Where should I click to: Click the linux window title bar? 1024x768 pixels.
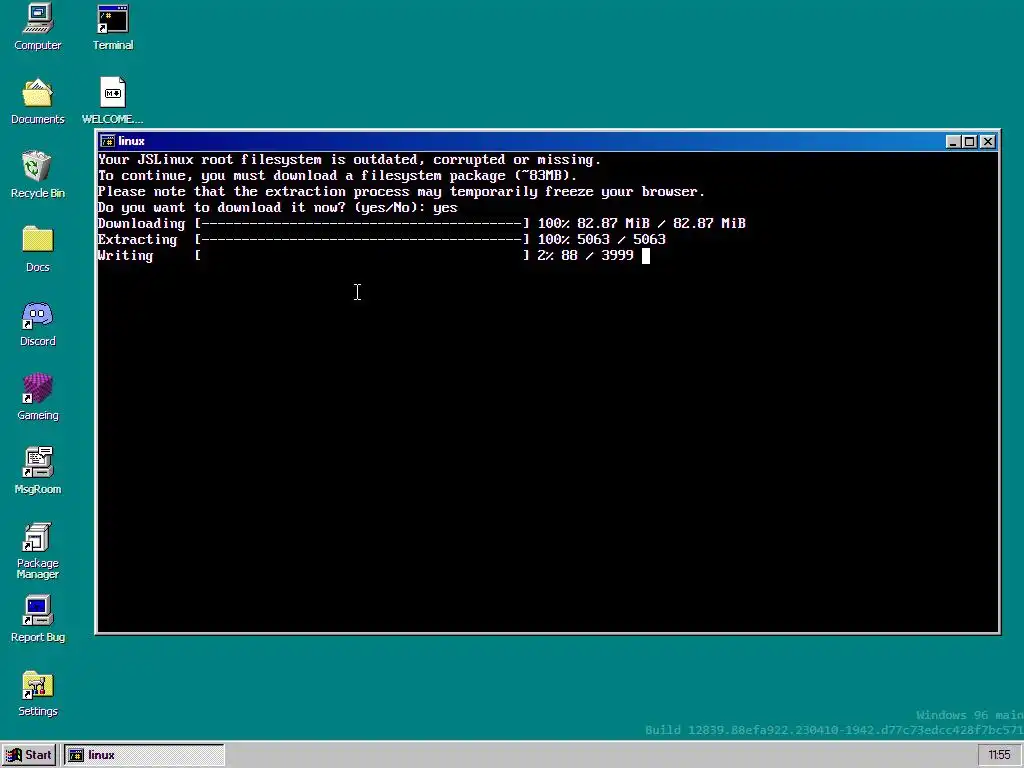547,141
